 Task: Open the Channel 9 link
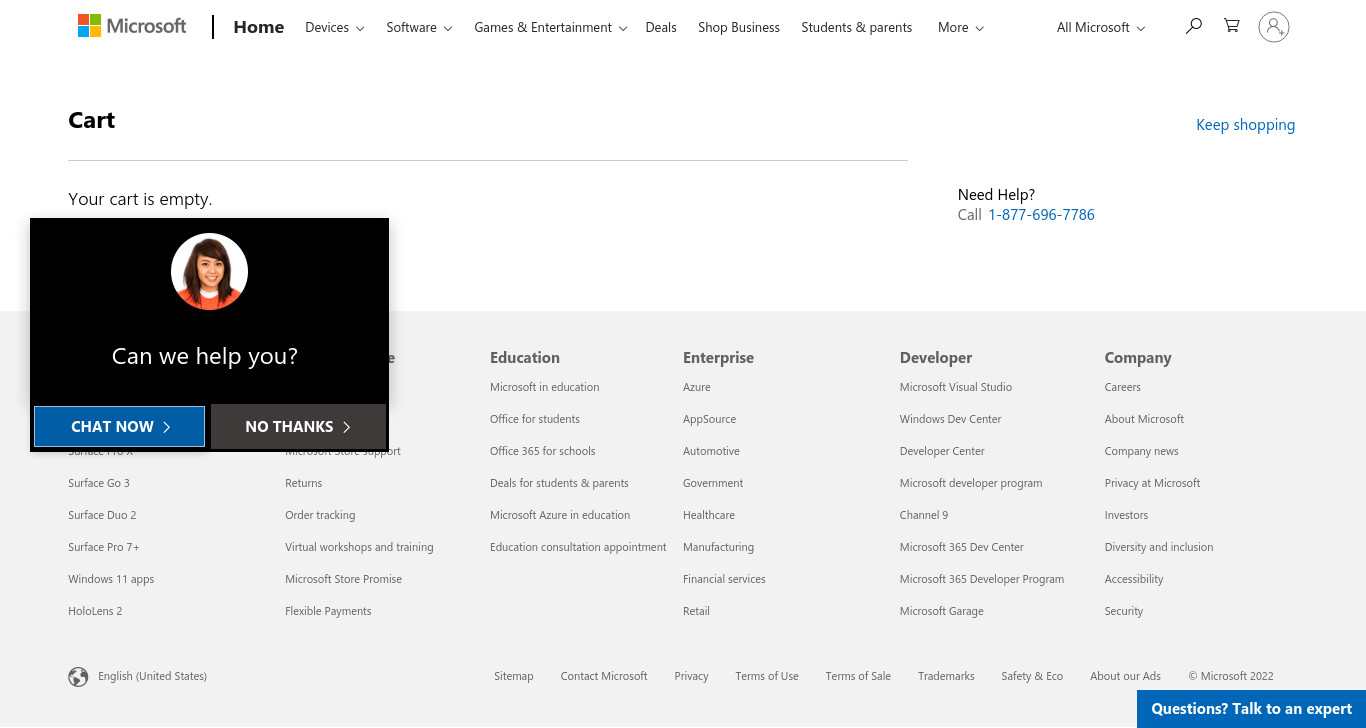[x=924, y=515]
